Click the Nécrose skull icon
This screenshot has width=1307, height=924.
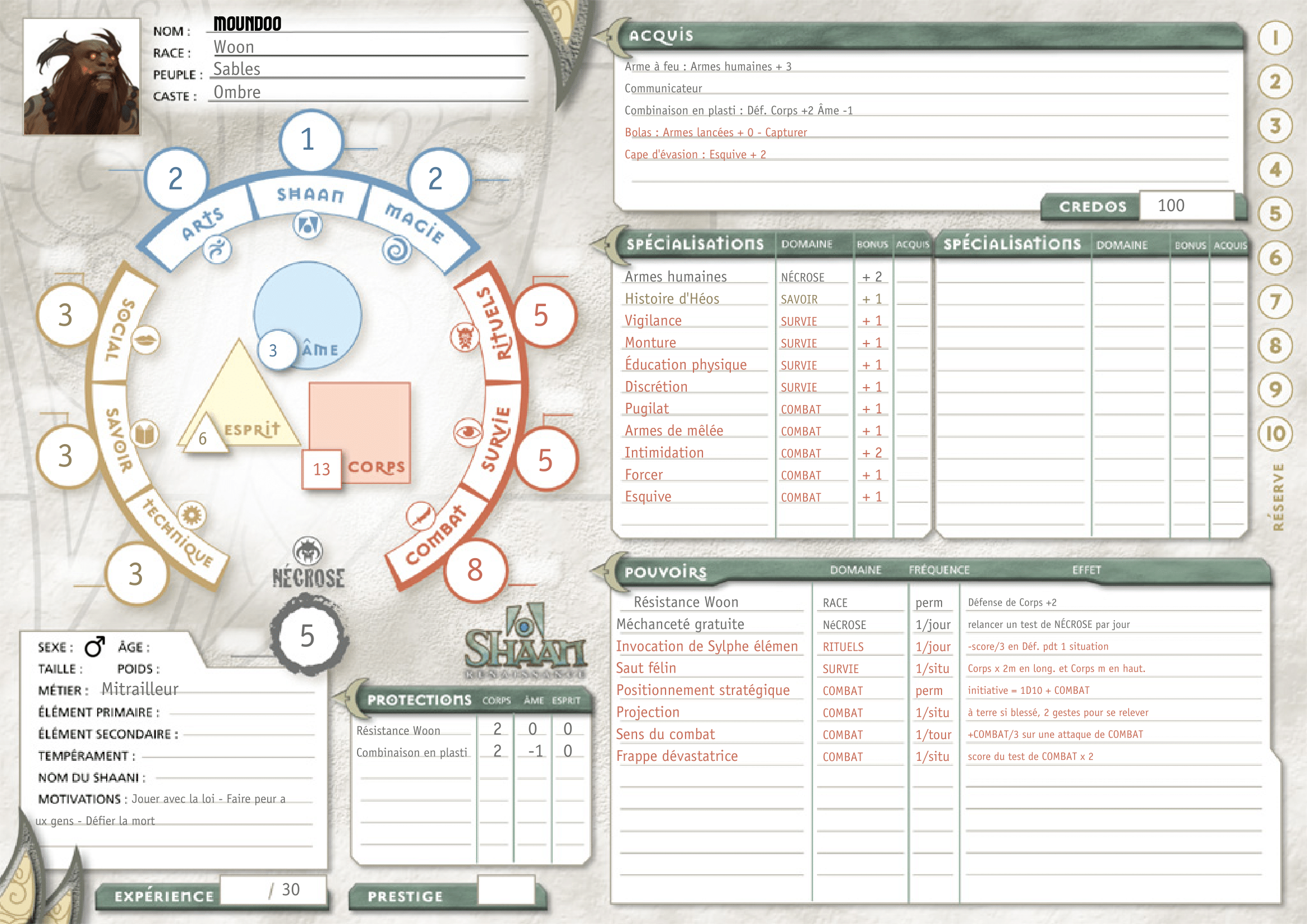[308, 551]
